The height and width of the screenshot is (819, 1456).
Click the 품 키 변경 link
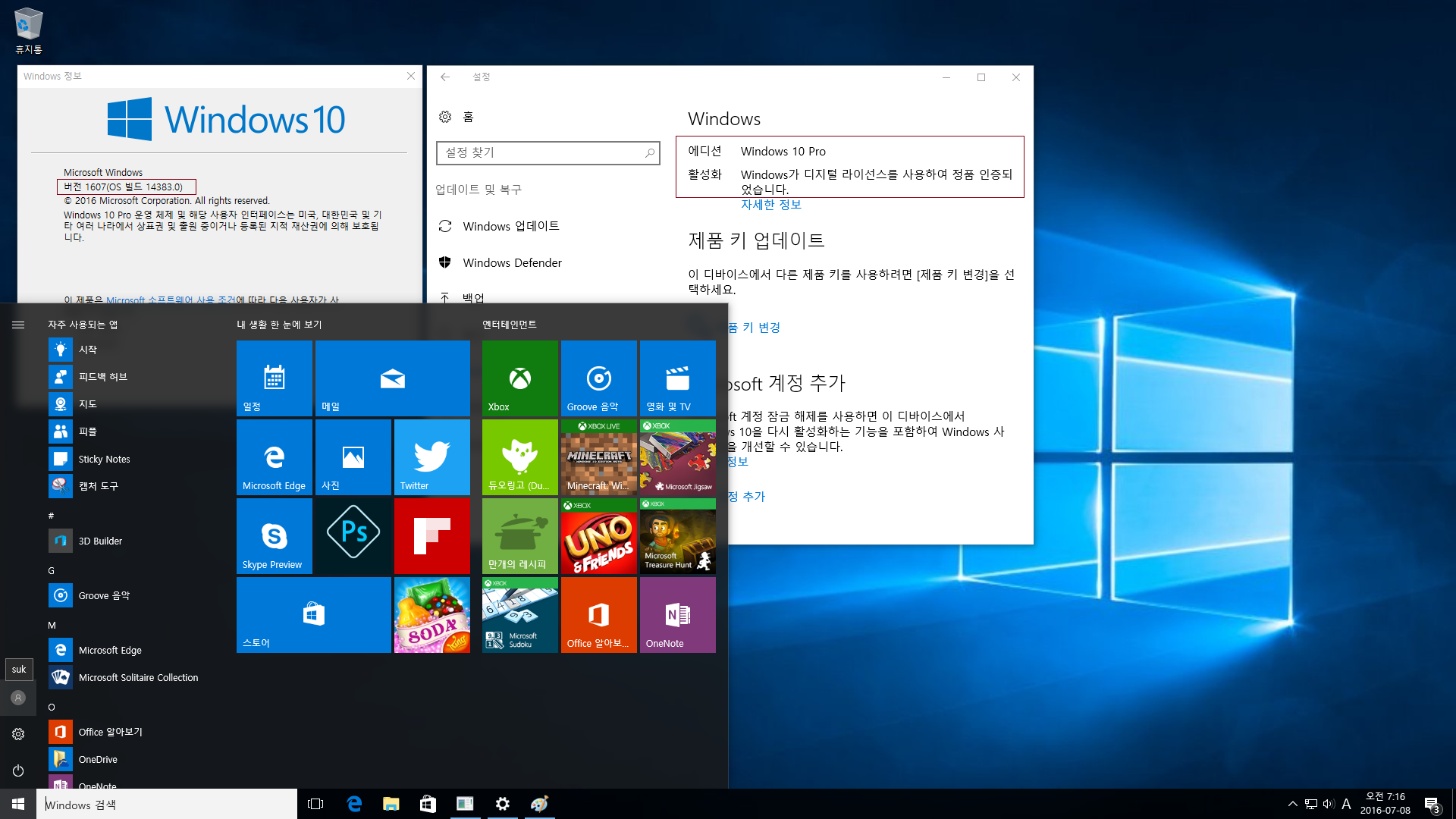[x=754, y=328]
